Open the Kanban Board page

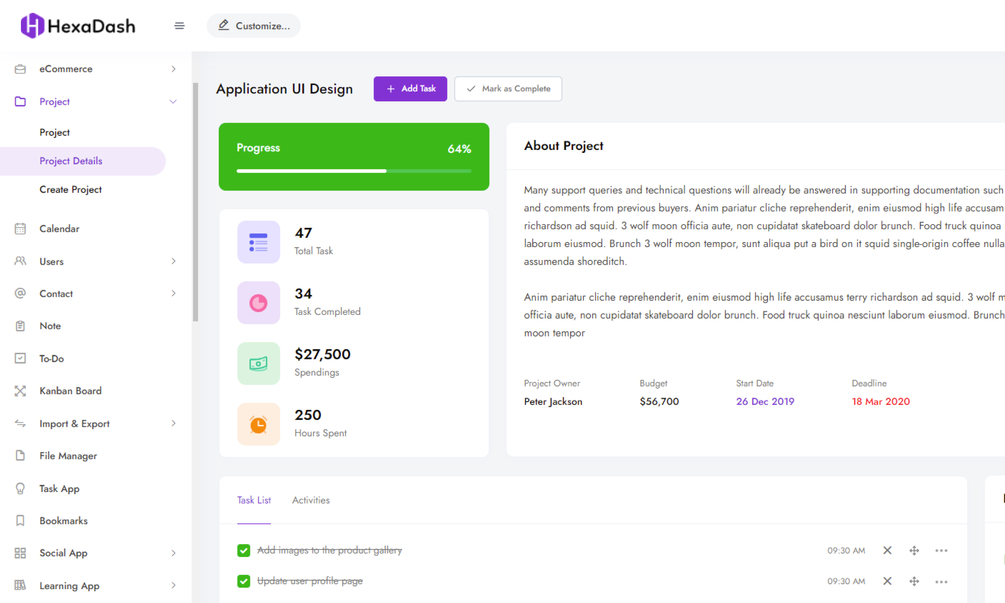[70, 391]
